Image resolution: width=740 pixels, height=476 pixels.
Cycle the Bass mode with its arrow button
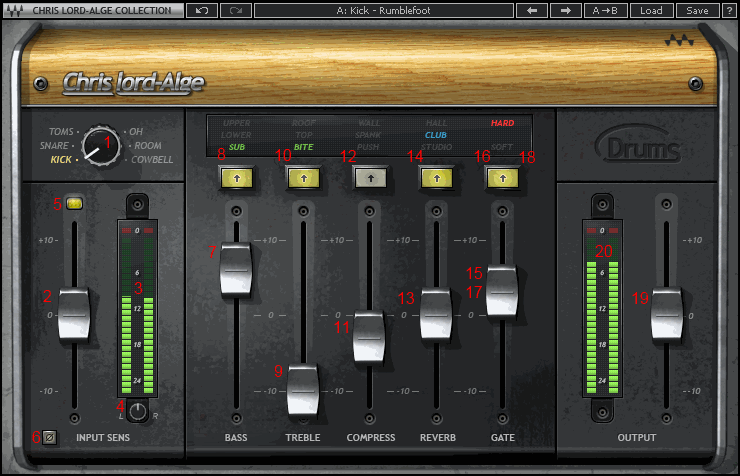(x=236, y=178)
